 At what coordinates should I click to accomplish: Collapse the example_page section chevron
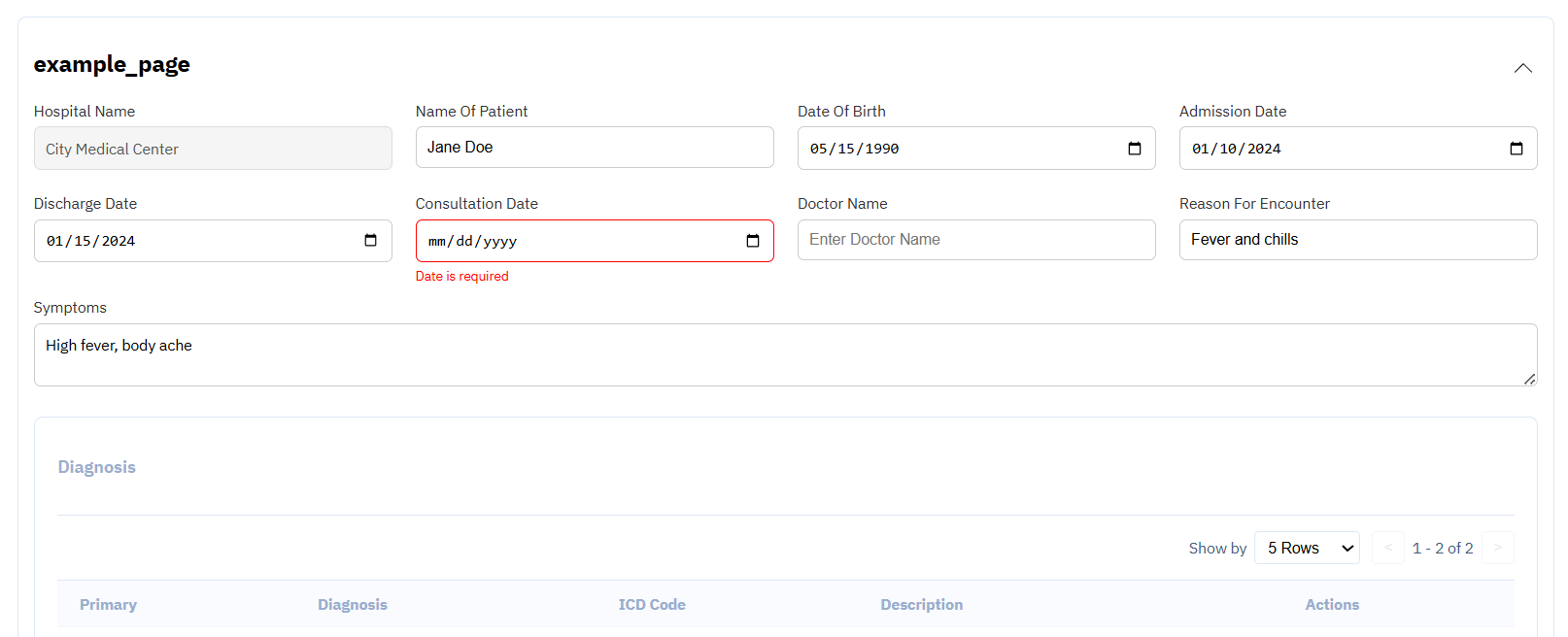[x=1522, y=68]
